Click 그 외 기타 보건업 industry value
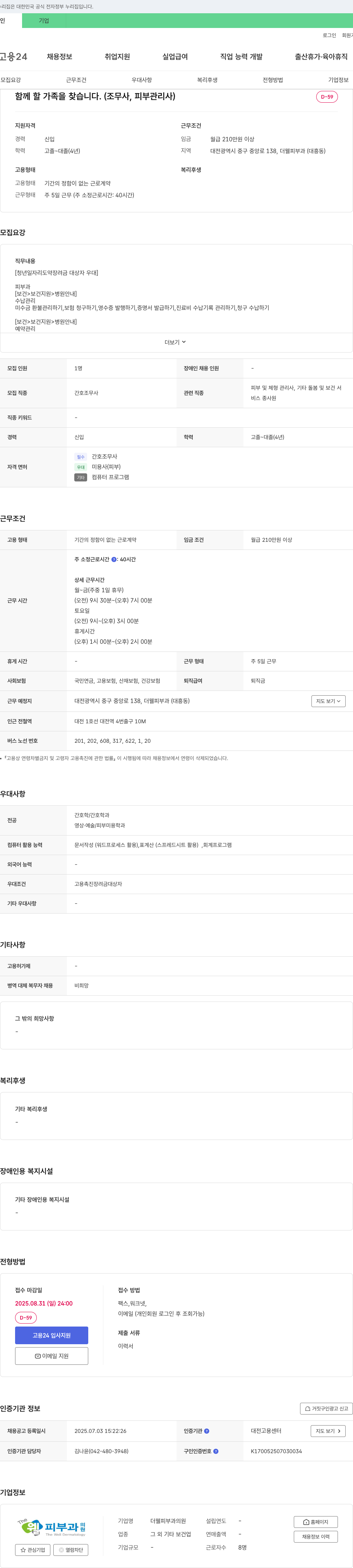This screenshot has height=1568, width=353. (x=171, y=1534)
